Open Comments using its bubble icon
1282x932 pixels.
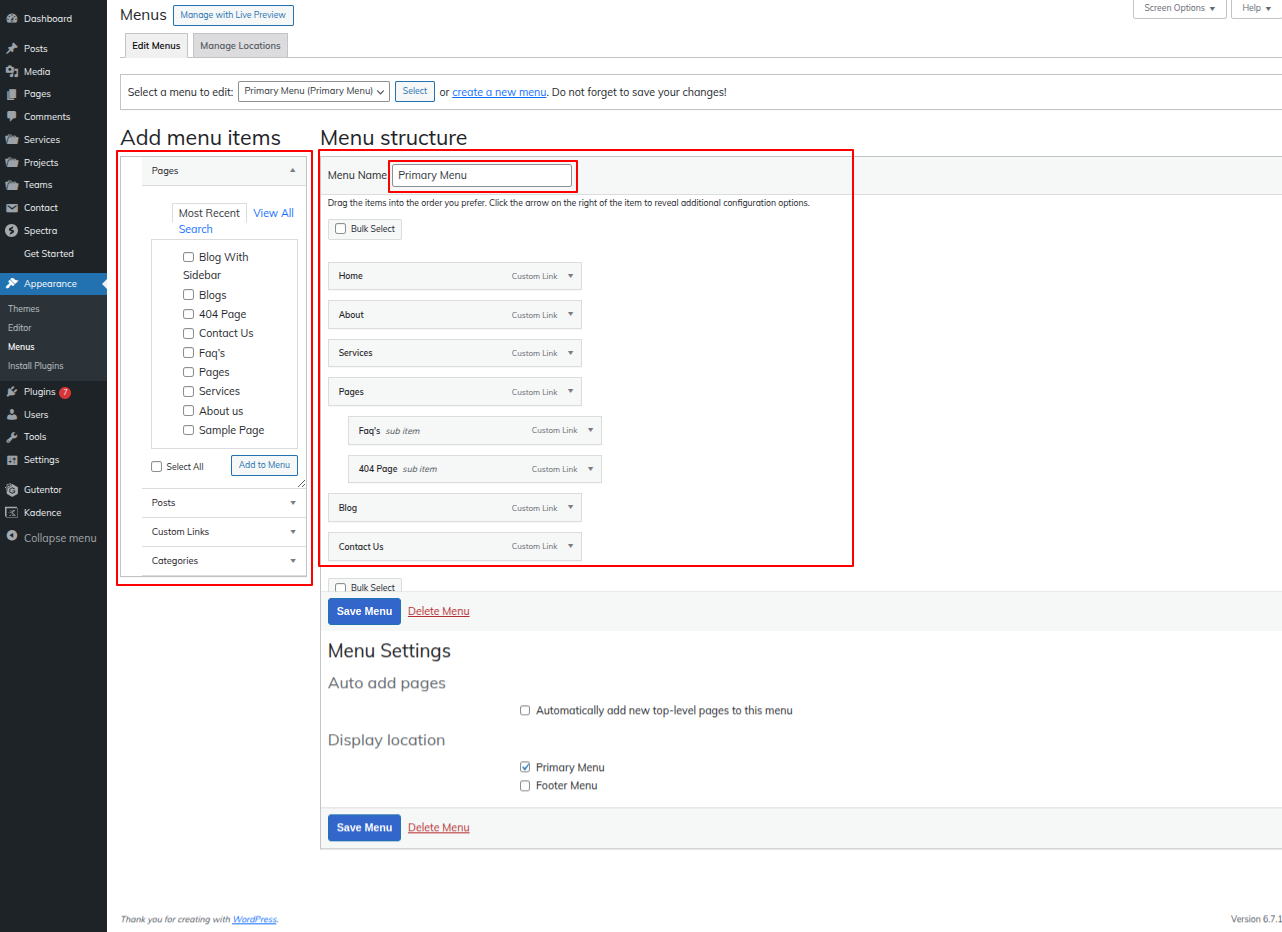(12, 117)
